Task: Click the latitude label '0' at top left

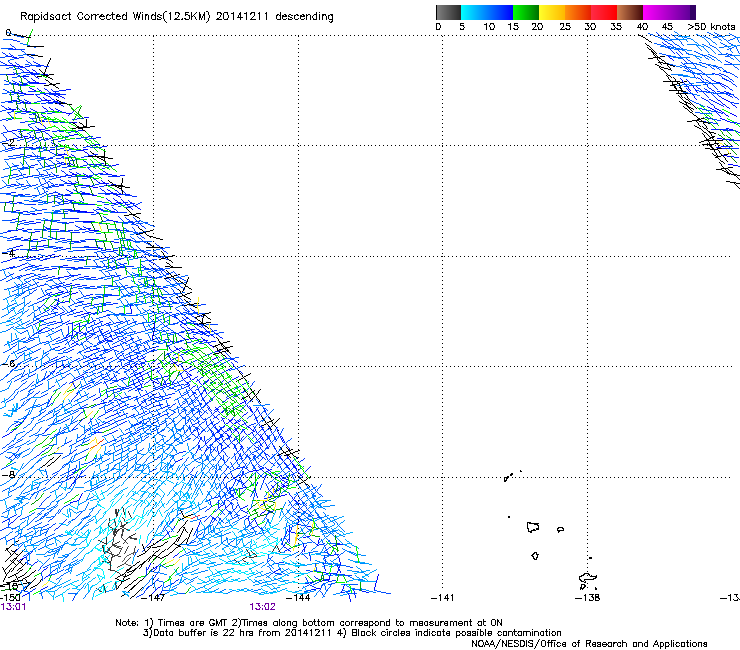Action: click(x=8, y=33)
